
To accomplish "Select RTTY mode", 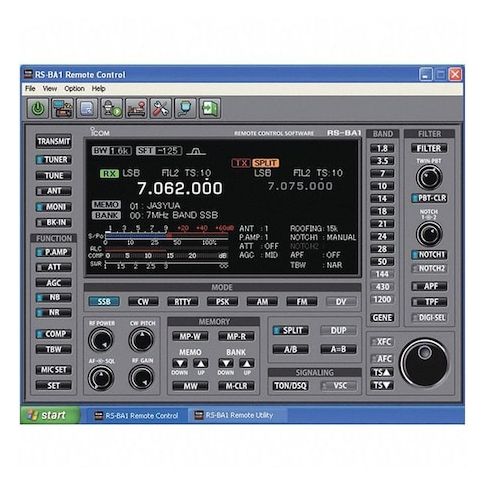I will [x=183, y=302].
